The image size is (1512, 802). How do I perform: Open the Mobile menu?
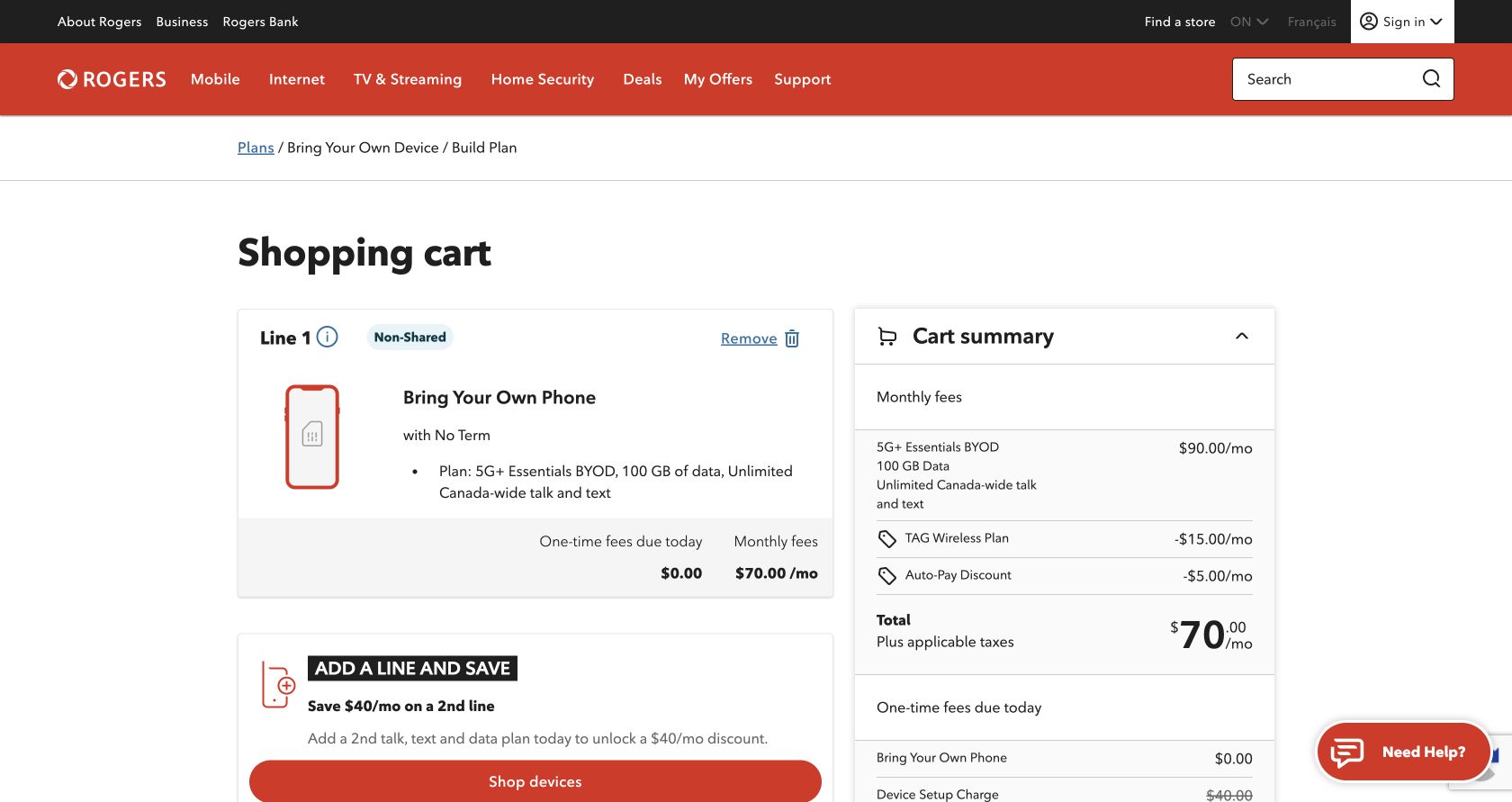pyautogui.click(x=215, y=79)
